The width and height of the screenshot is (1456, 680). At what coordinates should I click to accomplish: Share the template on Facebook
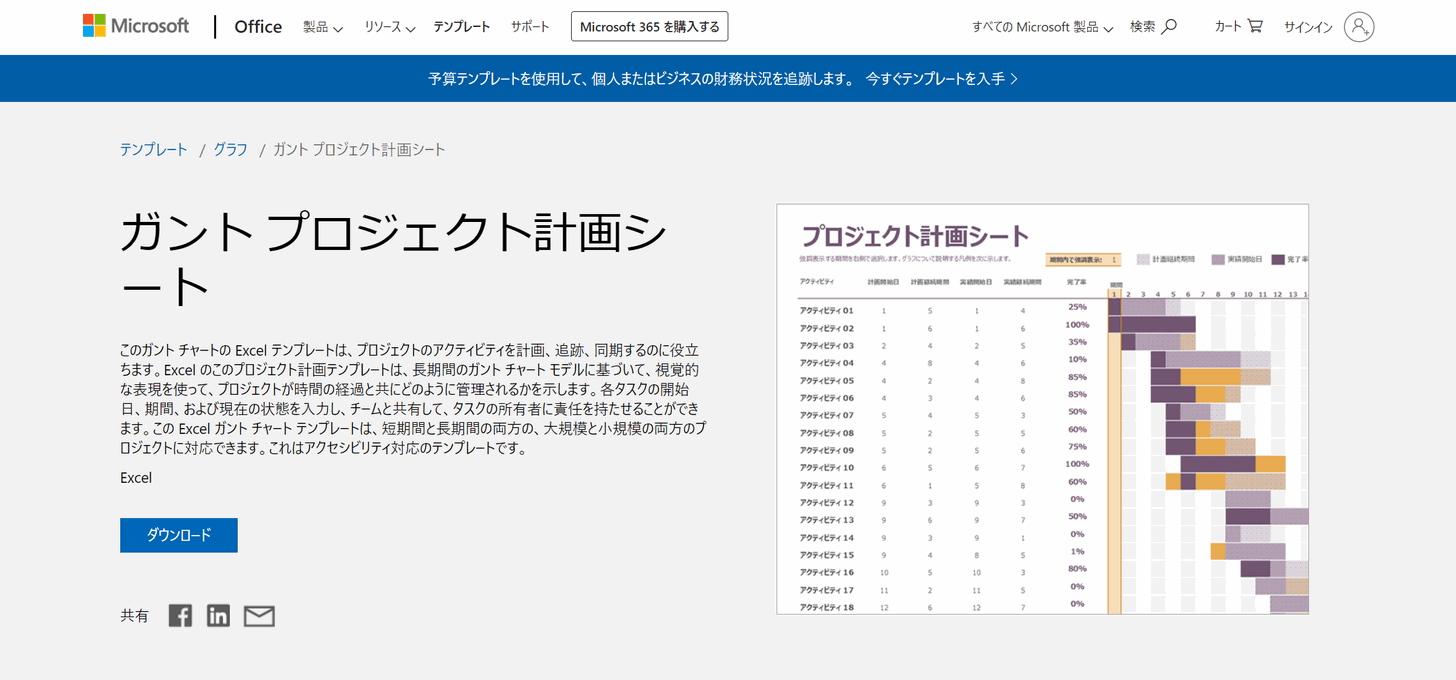180,616
